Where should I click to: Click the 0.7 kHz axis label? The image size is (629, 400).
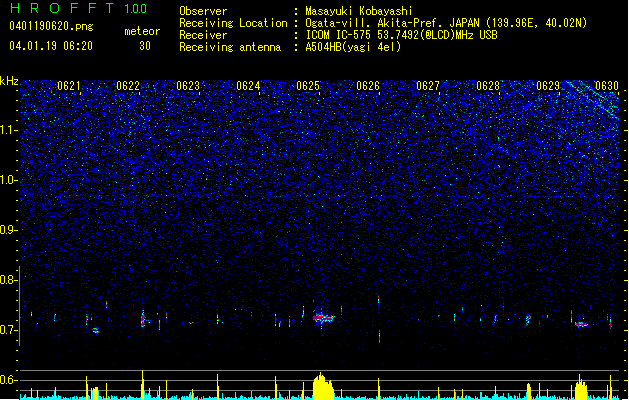coord(8,330)
